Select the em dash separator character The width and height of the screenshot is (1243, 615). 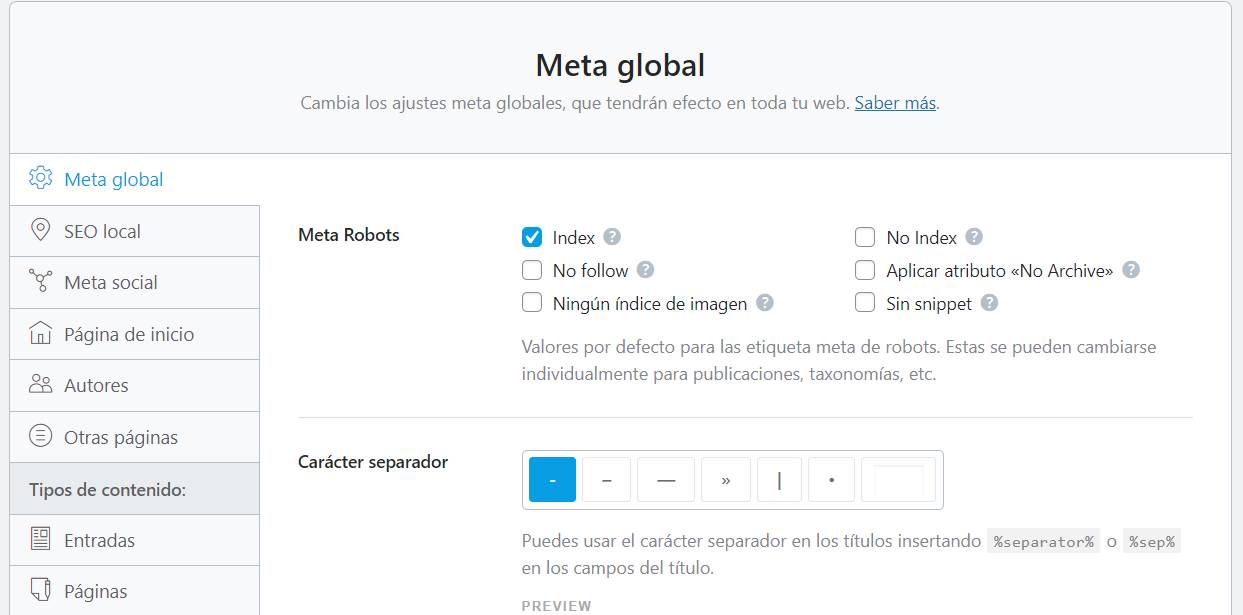(x=667, y=479)
